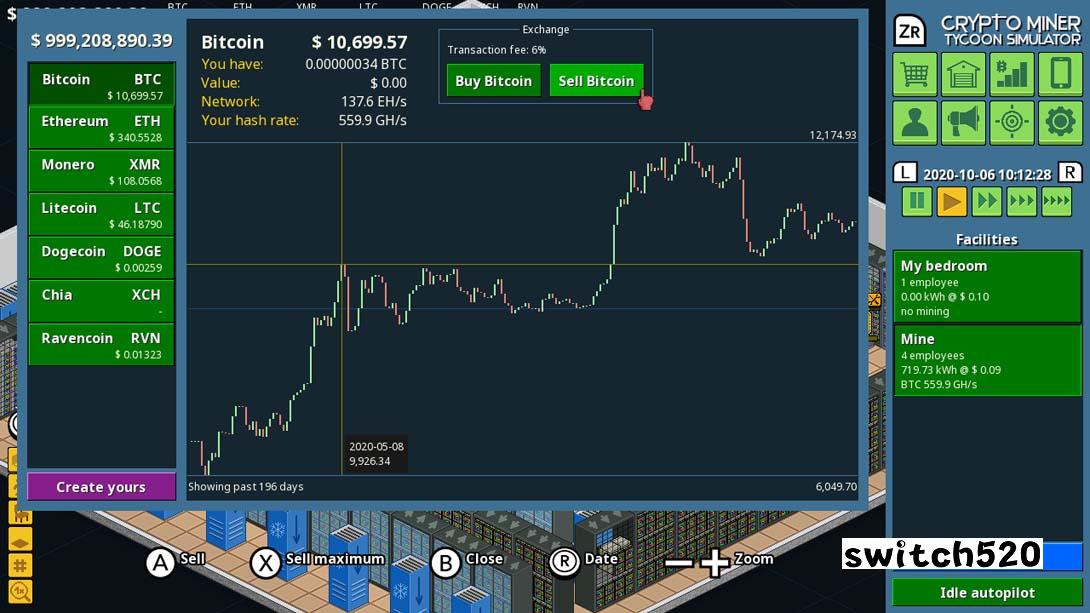
Task: Click the Buy Bitcoin button
Action: 493,81
